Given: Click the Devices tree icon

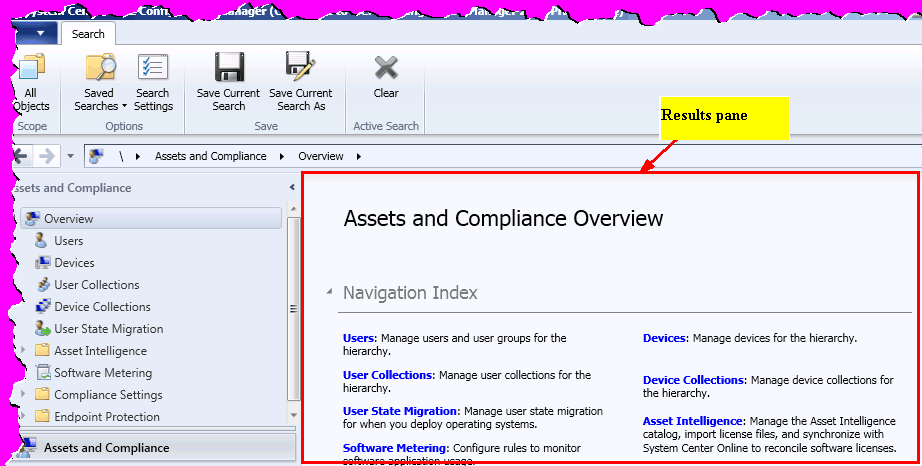Looking at the screenshot, I should (x=42, y=263).
